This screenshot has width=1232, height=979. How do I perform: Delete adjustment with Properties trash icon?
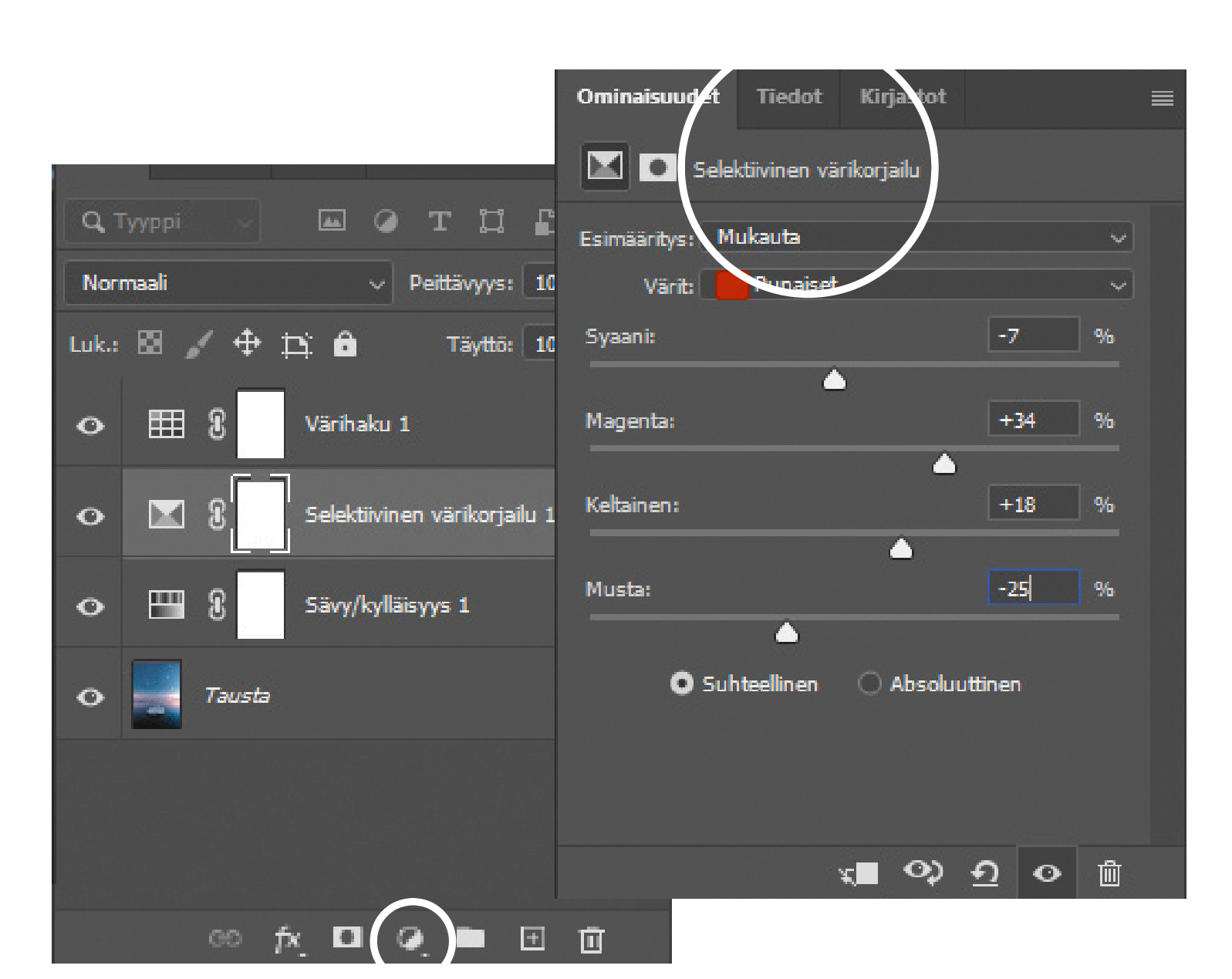(1109, 873)
